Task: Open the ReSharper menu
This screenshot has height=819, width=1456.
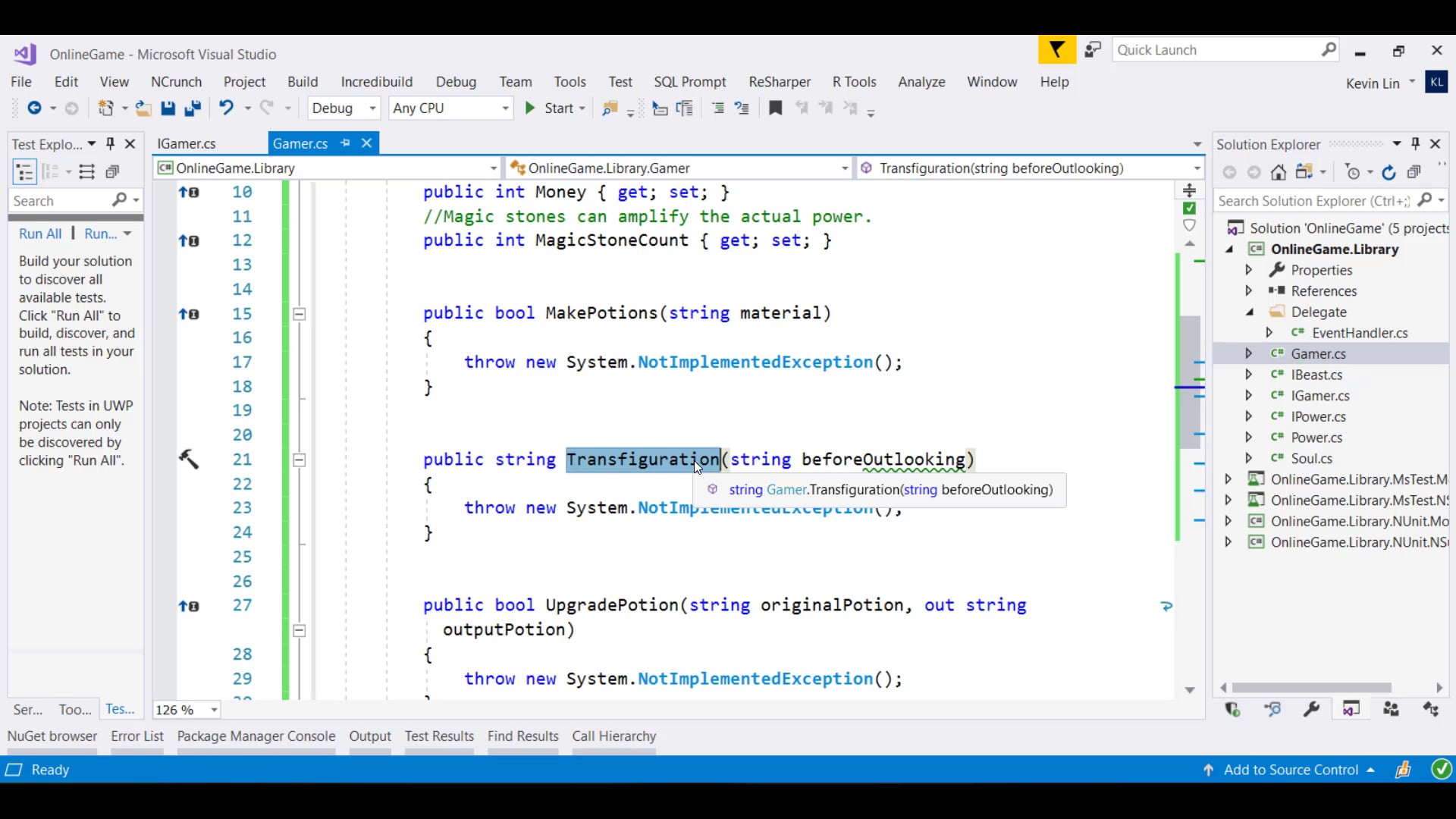Action: pyautogui.click(x=779, y=82)
